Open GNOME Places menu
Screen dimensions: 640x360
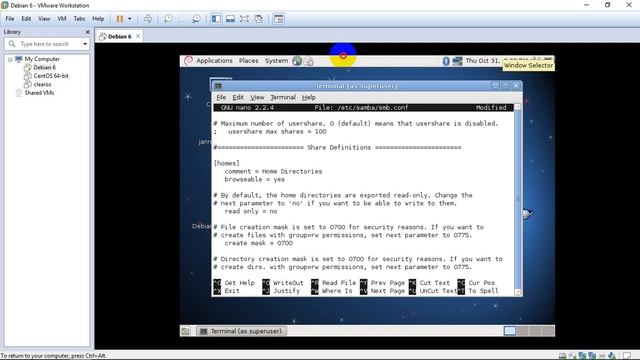[x=249, y=61]
